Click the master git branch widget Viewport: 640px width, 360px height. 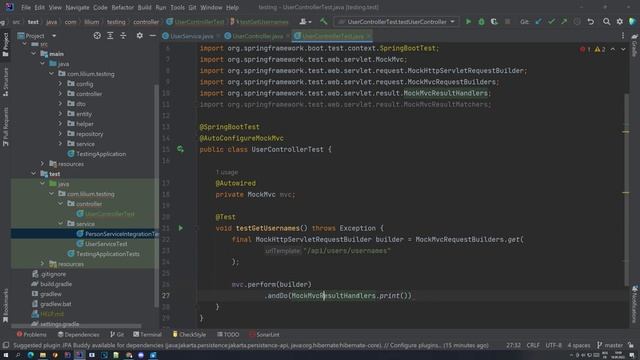click(610, 345)
